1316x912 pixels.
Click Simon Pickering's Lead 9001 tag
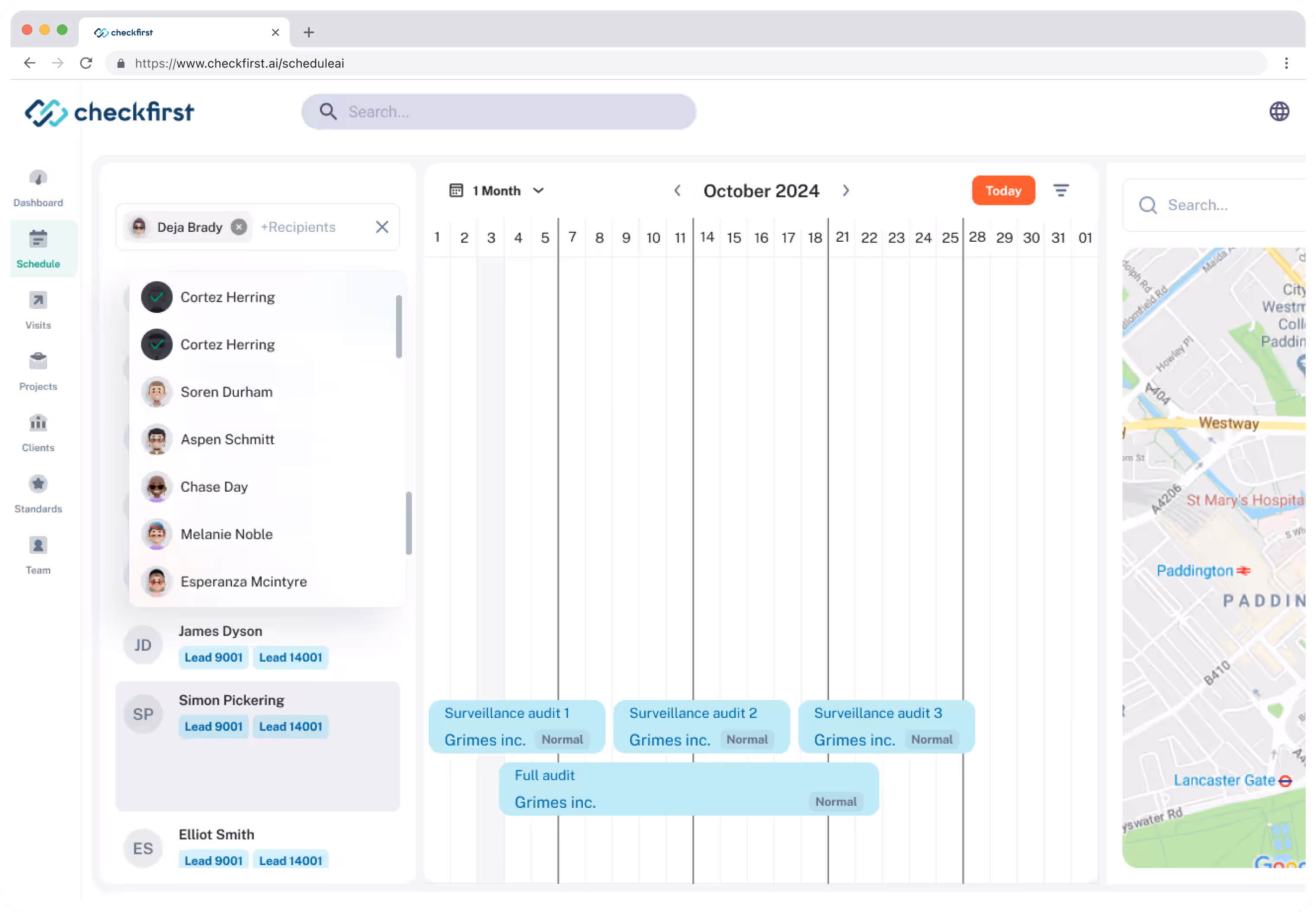click(213, 726)
